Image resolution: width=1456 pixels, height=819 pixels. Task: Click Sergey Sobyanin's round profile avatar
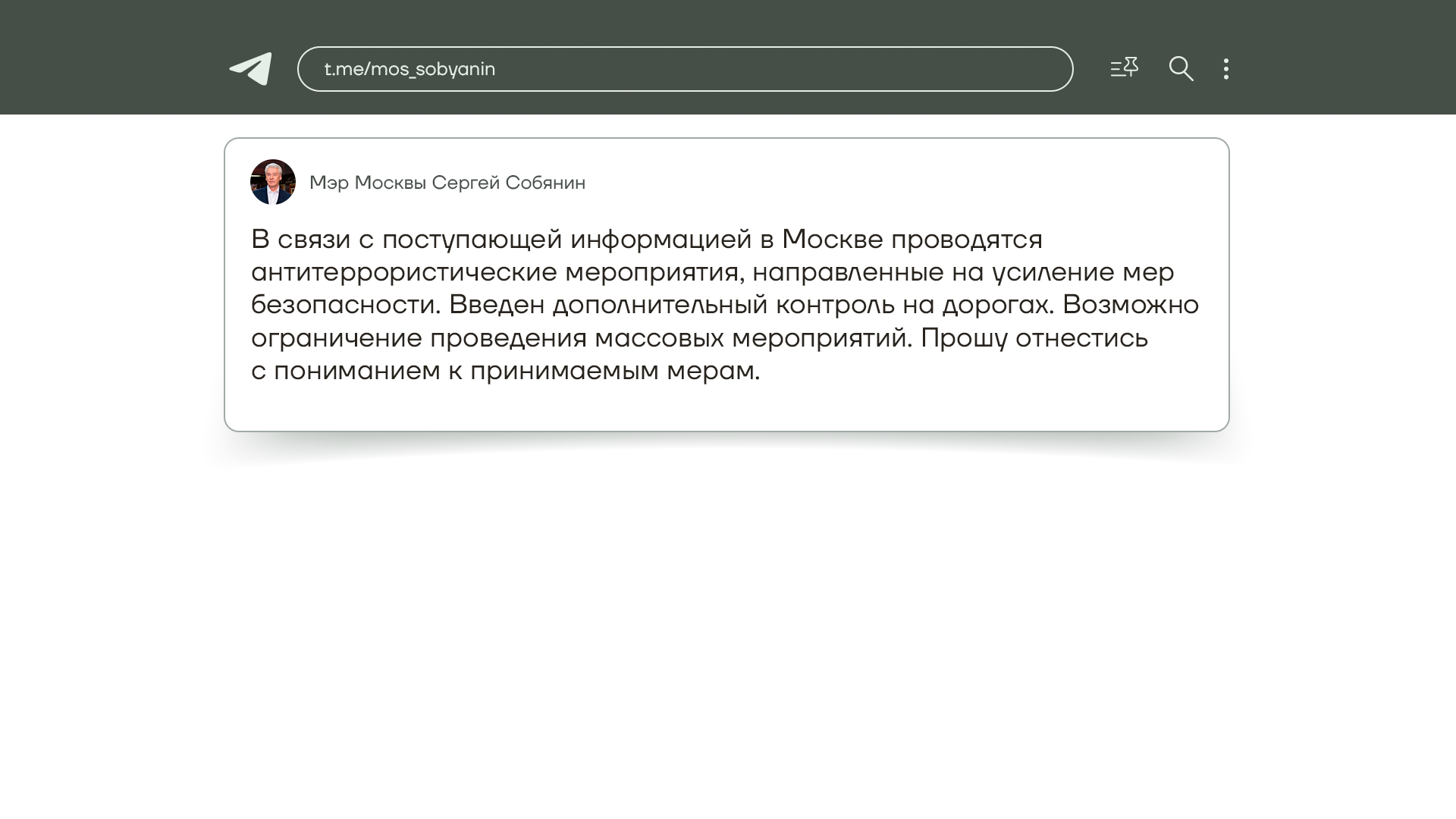click(x=273, y=182)
